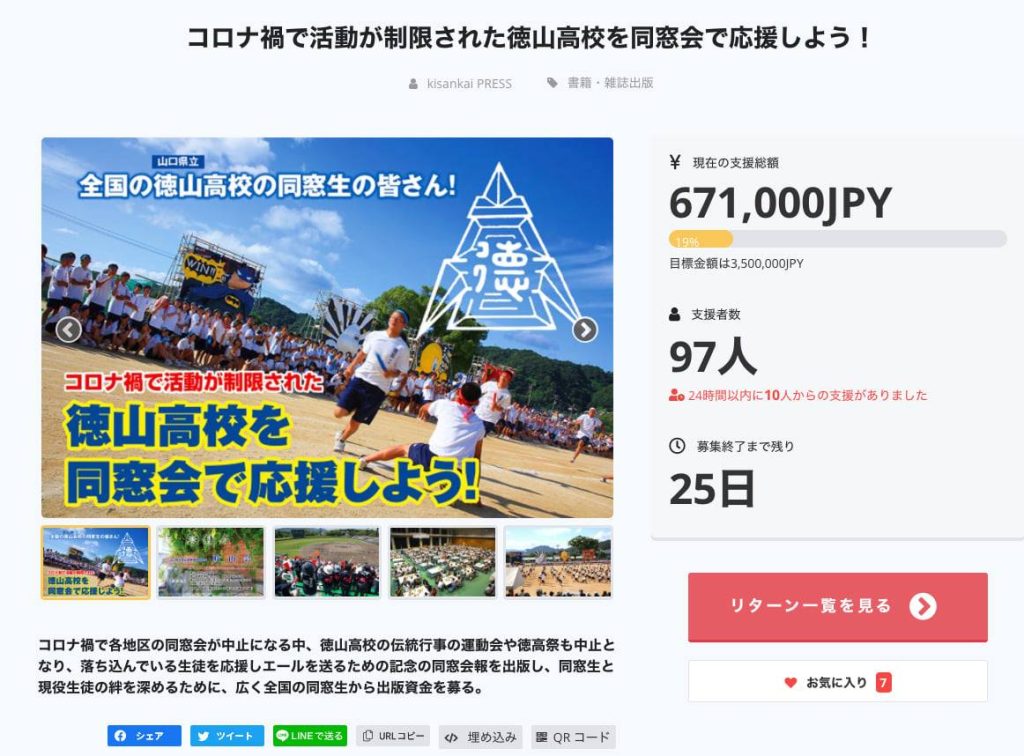The height and width of the screenshot is (756, 1024).
Task: Click the 19% funding progress bar
Action: coord(838,239)
